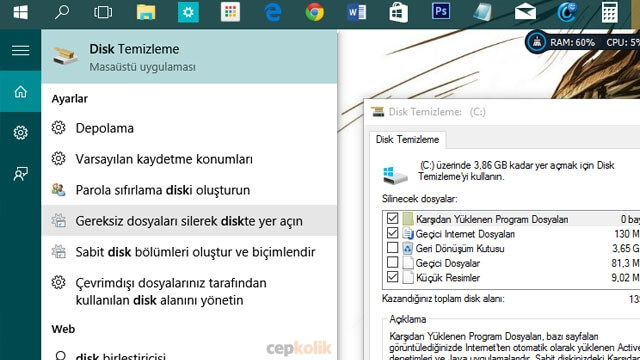
Task: Click Disk Temizleme (C:) window title icon
Action: point(378,111)
